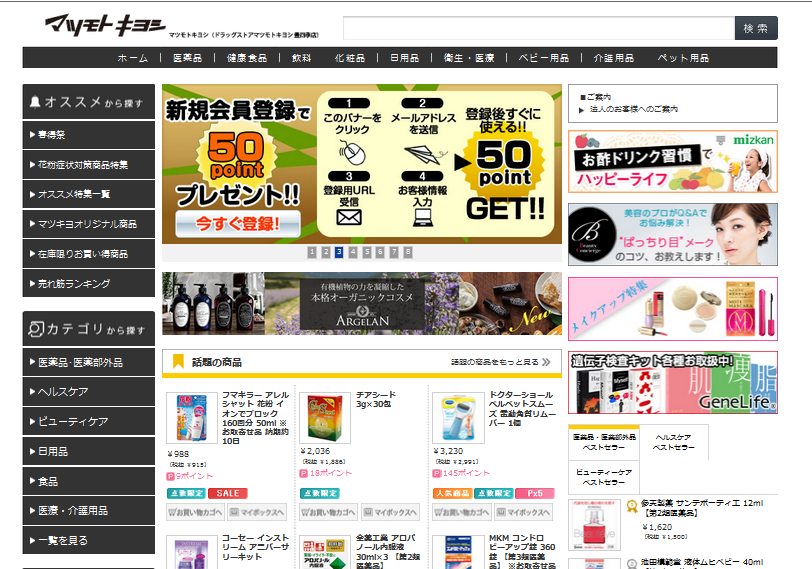Select the 日用品 sidebar category
The height and width of the screenshot is (569, 812).
tap(89, 451)
